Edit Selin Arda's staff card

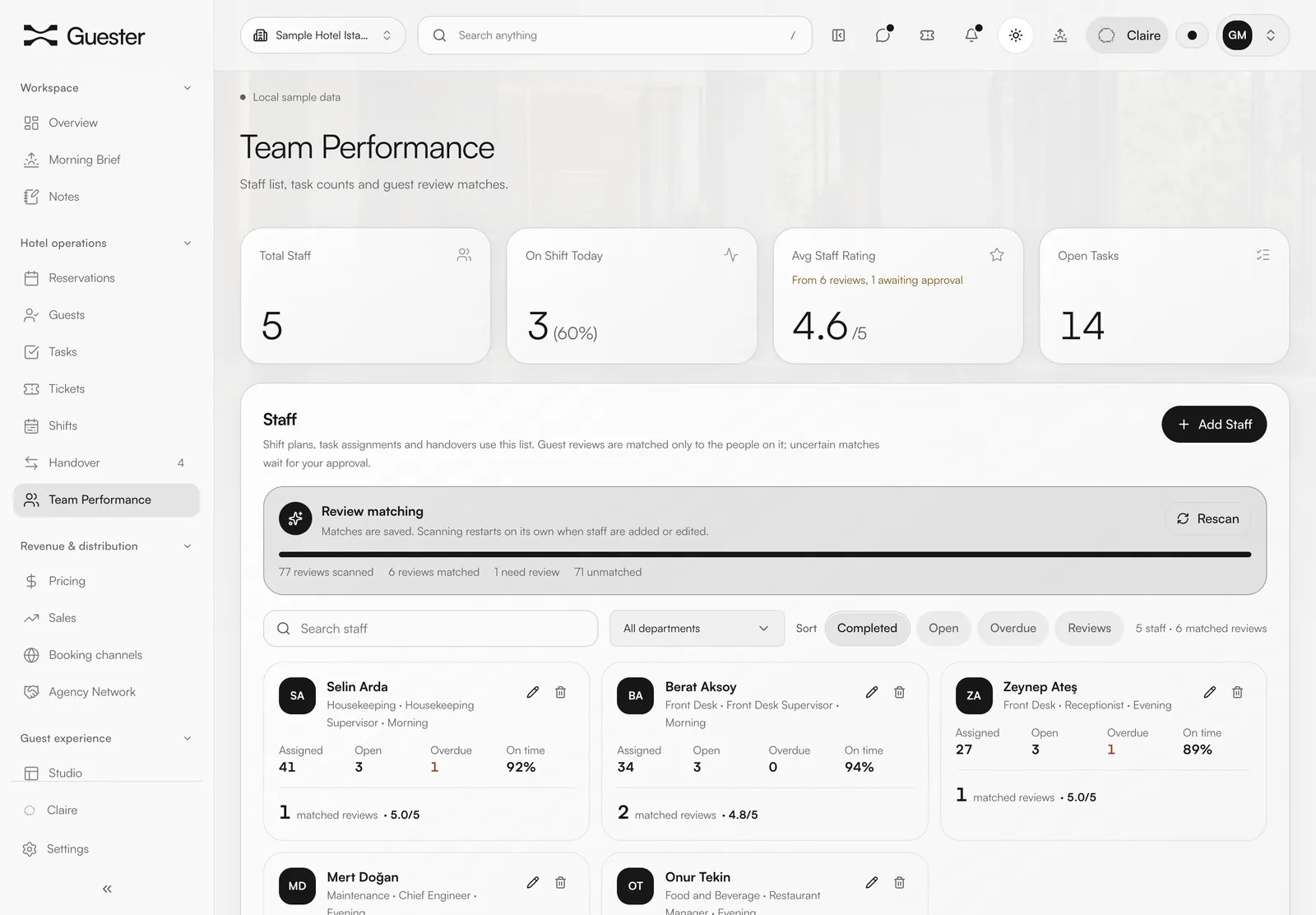533,692
